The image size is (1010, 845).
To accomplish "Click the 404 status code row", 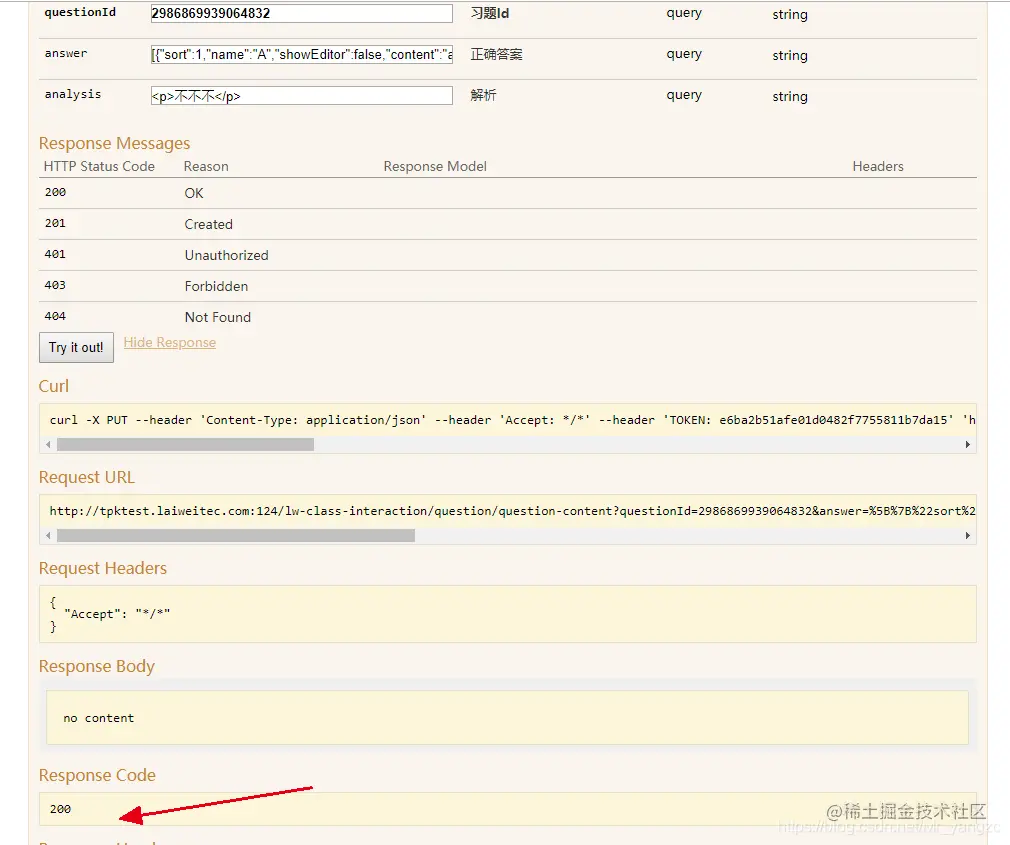I will 508,317.
